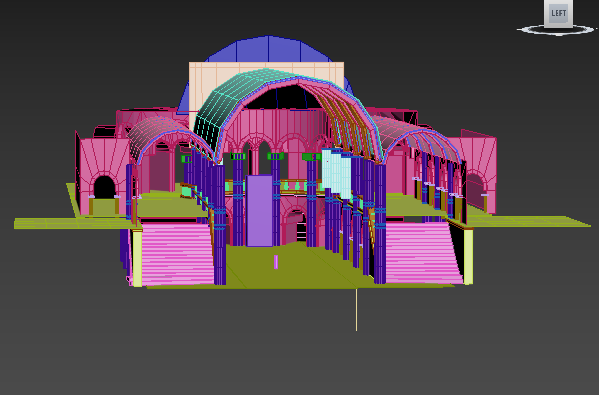Viewport: 599px width, 395px height.
Task: Select the black arched doorway on the far left
Action: tap(105, 187)
